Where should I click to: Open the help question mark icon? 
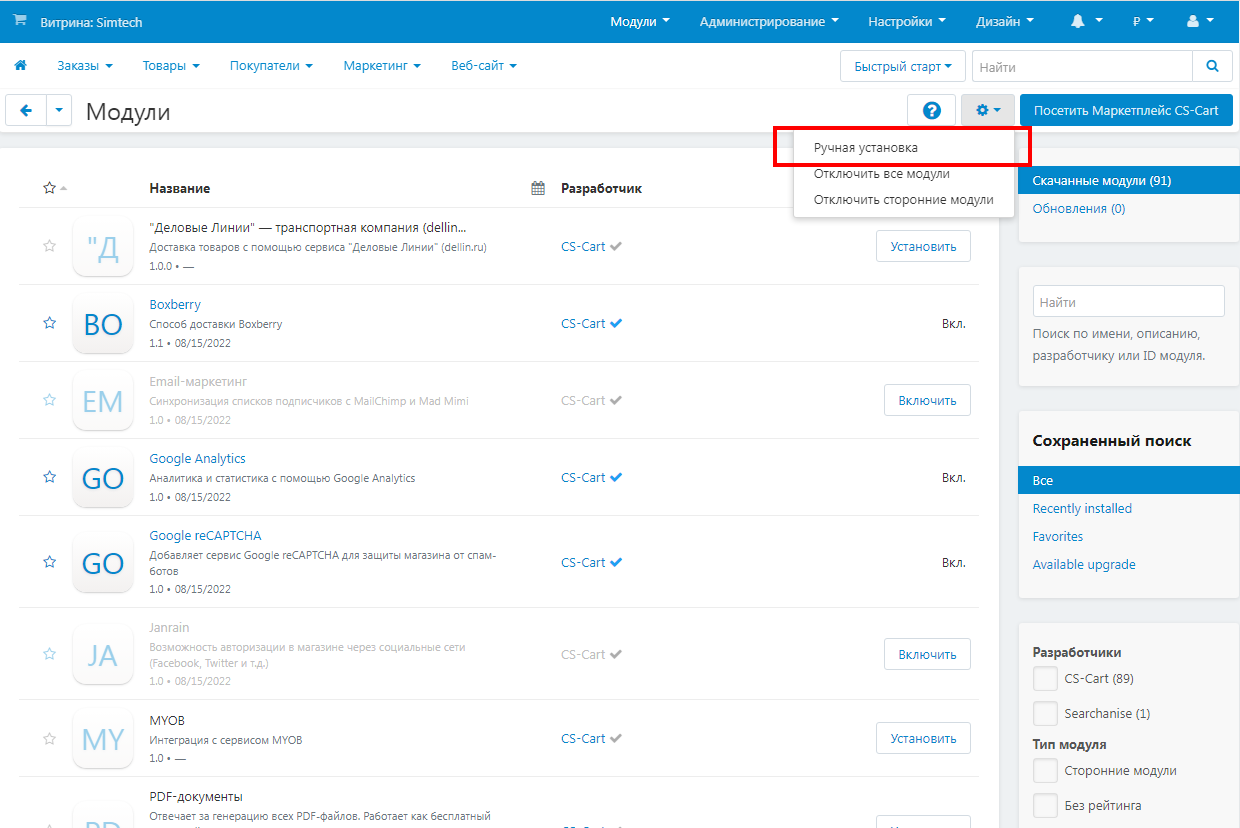coord(932,110)
